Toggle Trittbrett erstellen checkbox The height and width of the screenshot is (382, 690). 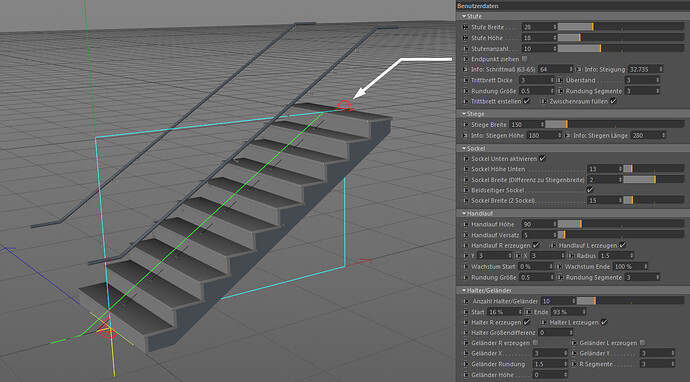(x=526, y=101)
